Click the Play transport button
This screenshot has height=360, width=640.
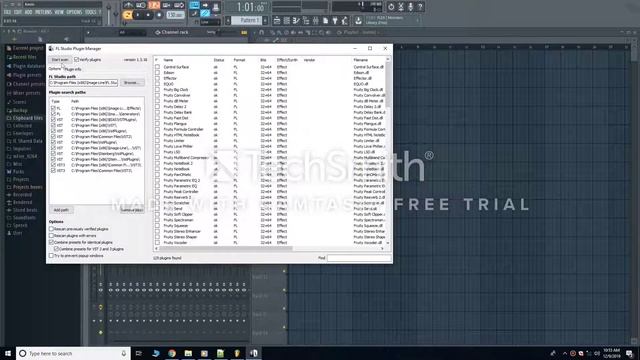click(x=138, y=15)
